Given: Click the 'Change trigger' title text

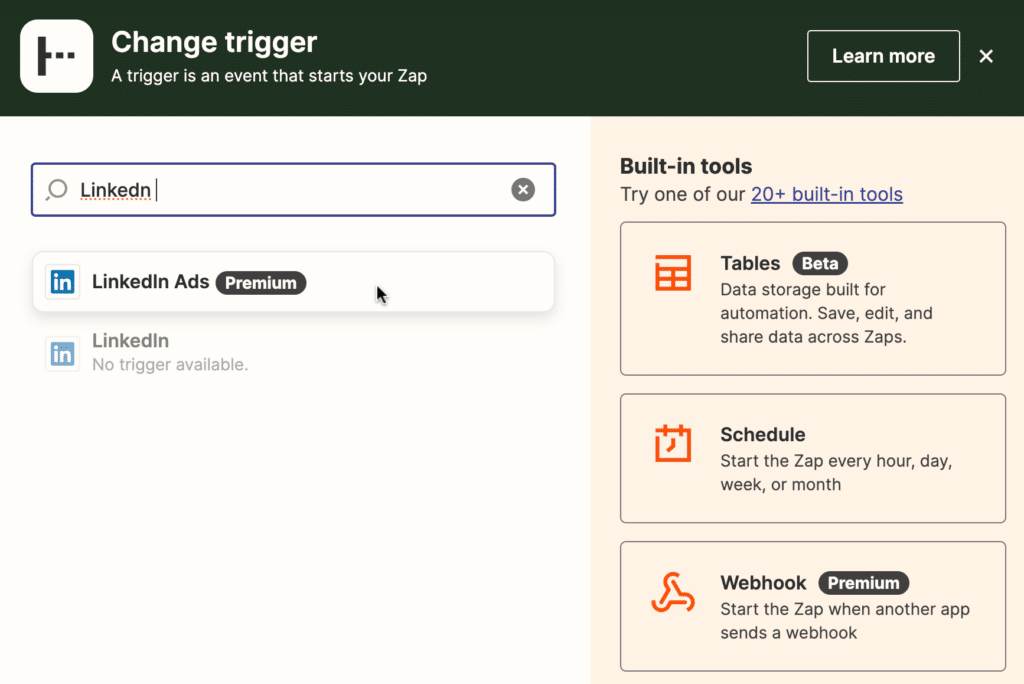Looking at the screenshot, I should pos(214,42).
